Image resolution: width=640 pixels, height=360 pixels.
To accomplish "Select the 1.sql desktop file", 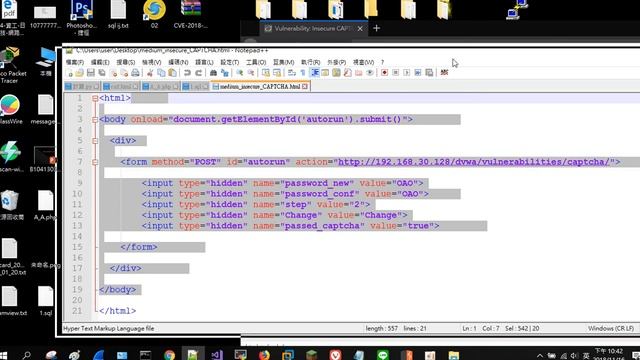I will (46, 301).
